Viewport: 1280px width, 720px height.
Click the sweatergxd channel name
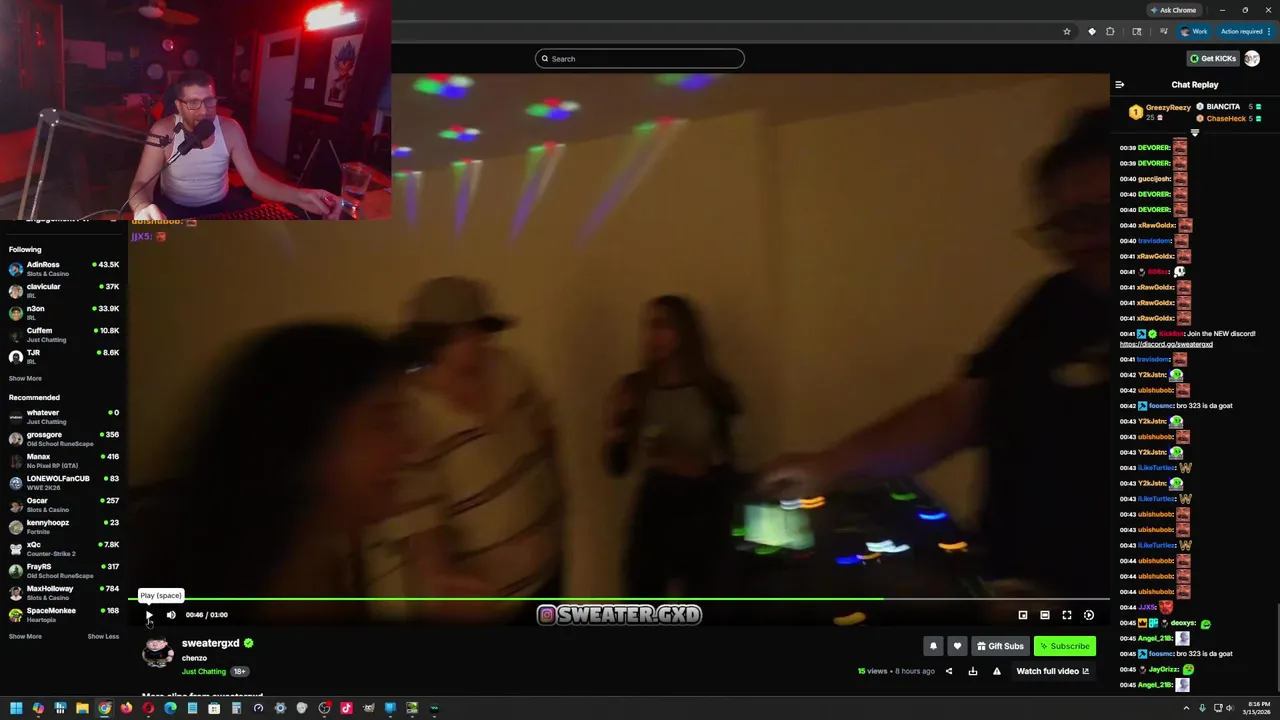[x=210, y=643]
